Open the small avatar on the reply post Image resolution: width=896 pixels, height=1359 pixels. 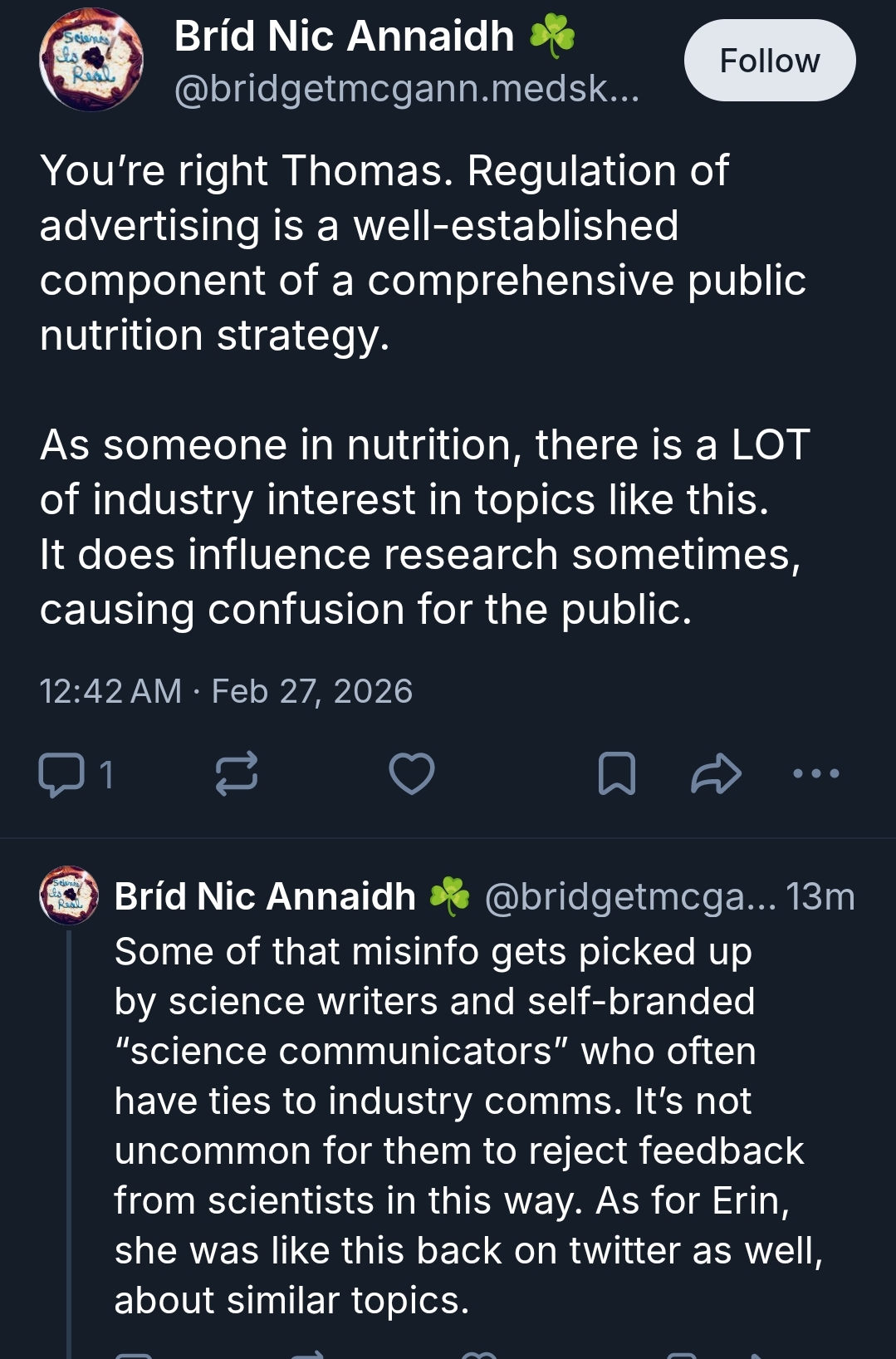coord(69,895)
